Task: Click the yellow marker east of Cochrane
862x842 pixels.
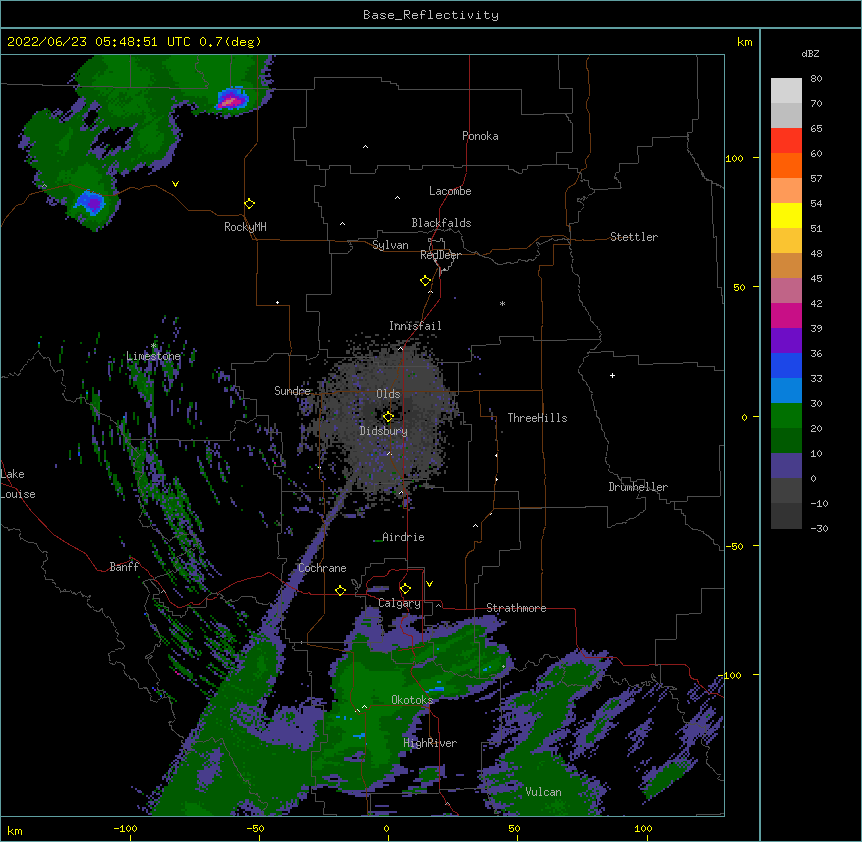Action: 340,590
